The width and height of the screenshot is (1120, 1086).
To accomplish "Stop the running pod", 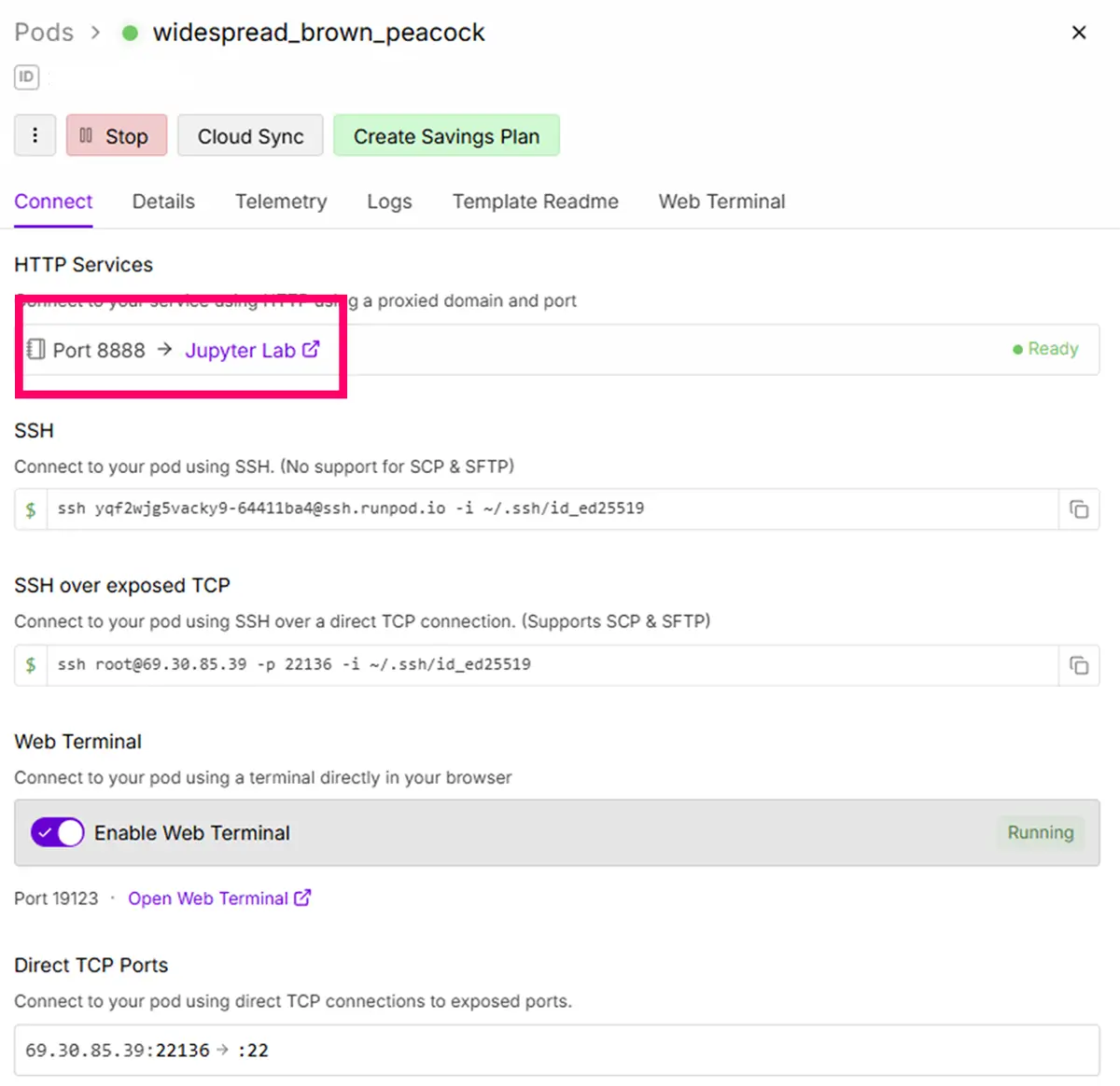I will (116, 136).
